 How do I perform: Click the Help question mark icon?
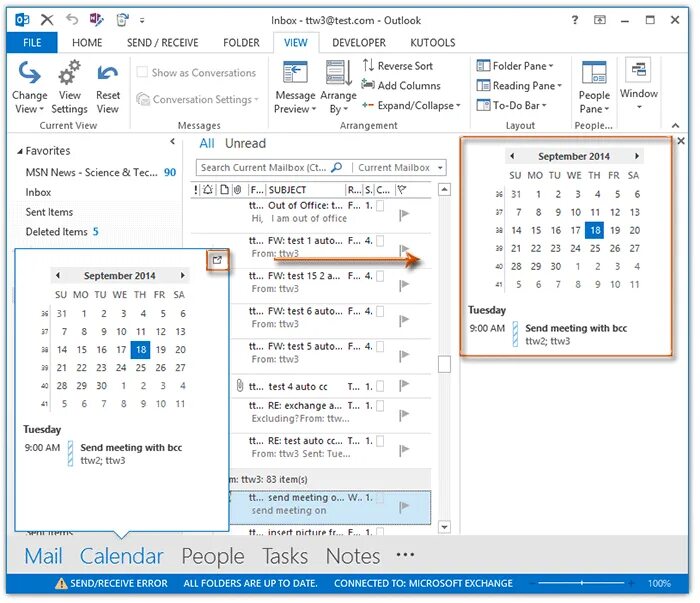(575, 20)
